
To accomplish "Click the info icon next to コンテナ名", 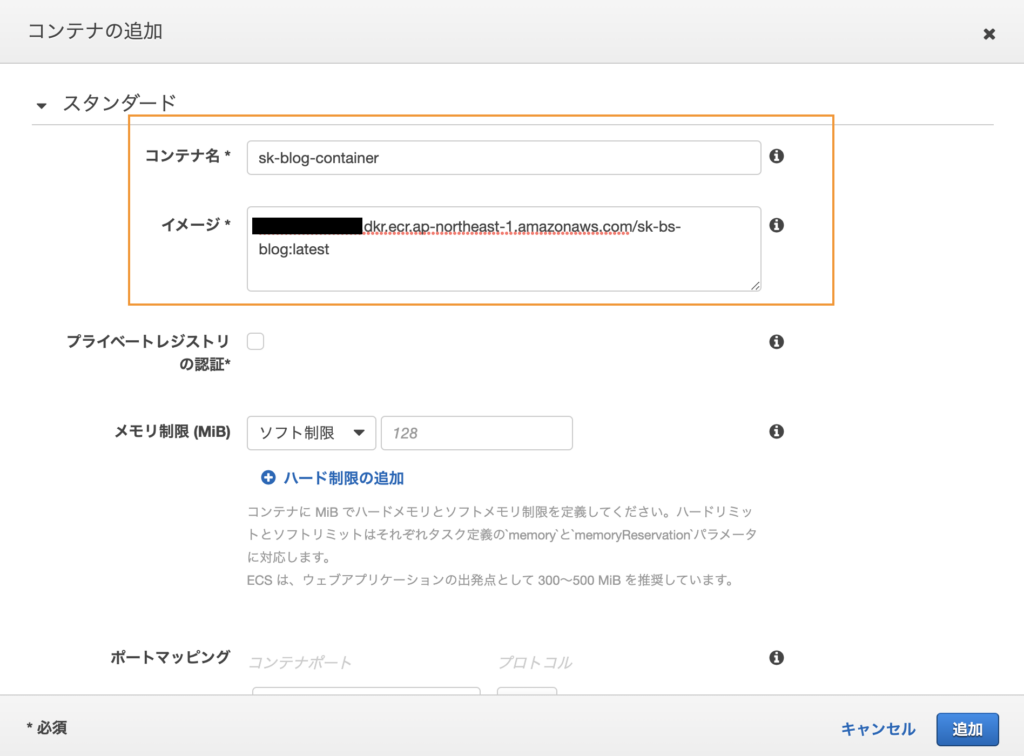I will click(x=776, y=157).
